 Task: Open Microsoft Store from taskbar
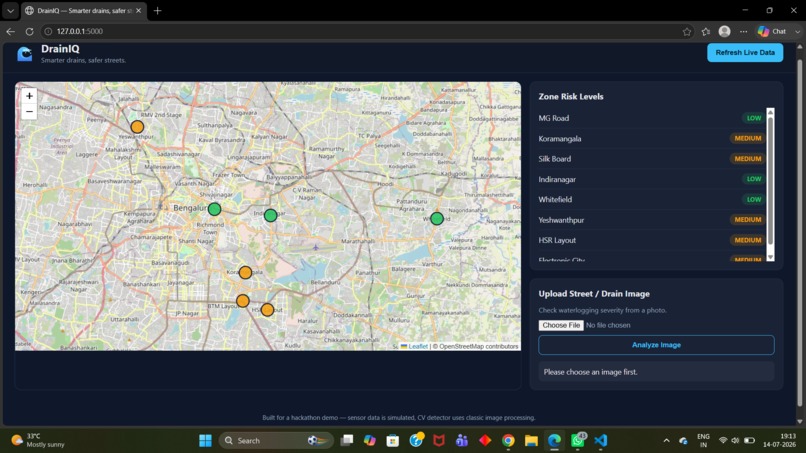393,441
